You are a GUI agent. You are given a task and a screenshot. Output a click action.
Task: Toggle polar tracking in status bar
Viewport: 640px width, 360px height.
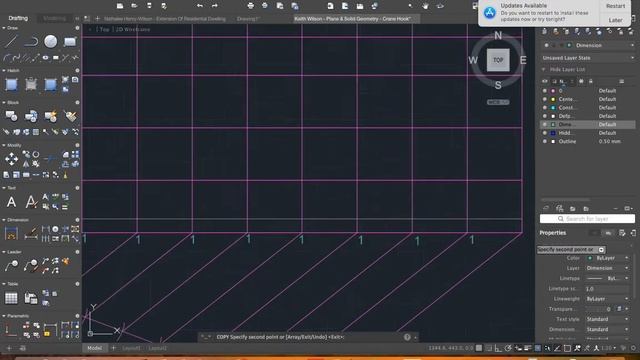[508, 348]
